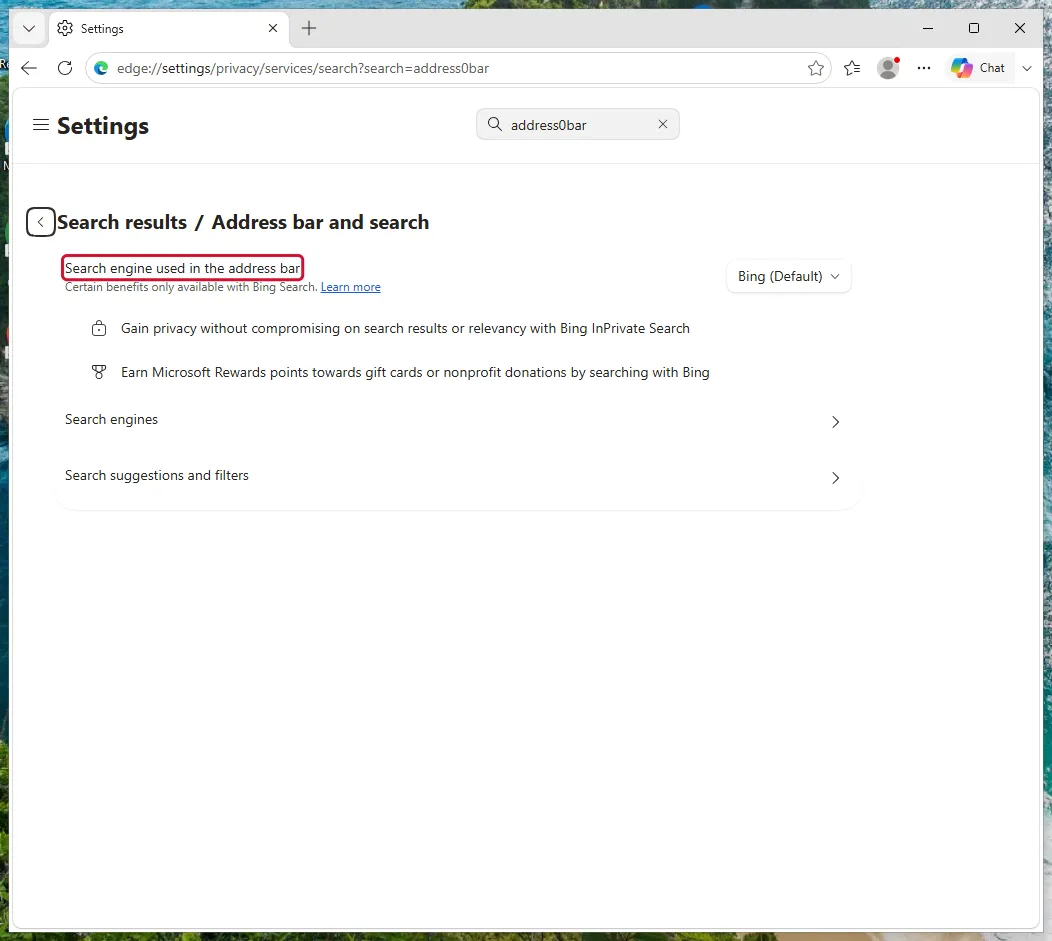Click Search engine used in the address bar label
This screenshot has height=941, width=1052.
[182, 268]
